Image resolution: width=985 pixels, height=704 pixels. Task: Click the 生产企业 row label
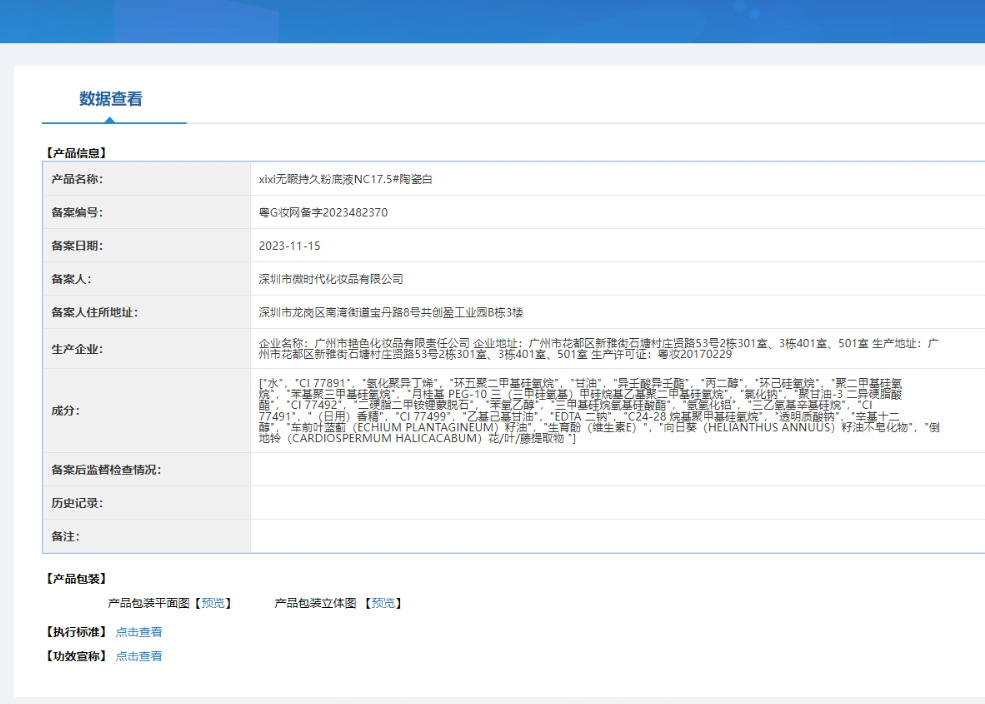click(77, 349)
